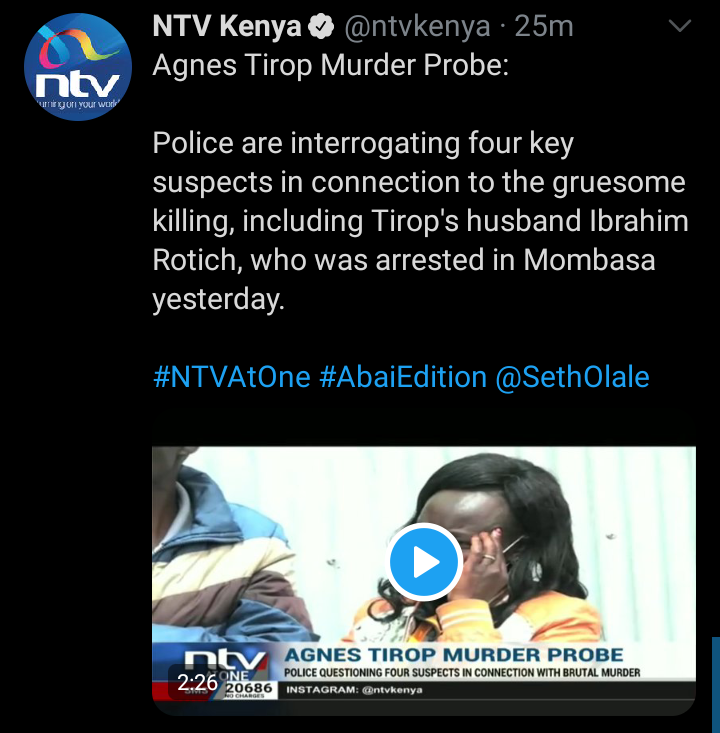Click the 25m tweet timestamp
Viewport: 720px width, 733px height.
(x=544, y=26)
